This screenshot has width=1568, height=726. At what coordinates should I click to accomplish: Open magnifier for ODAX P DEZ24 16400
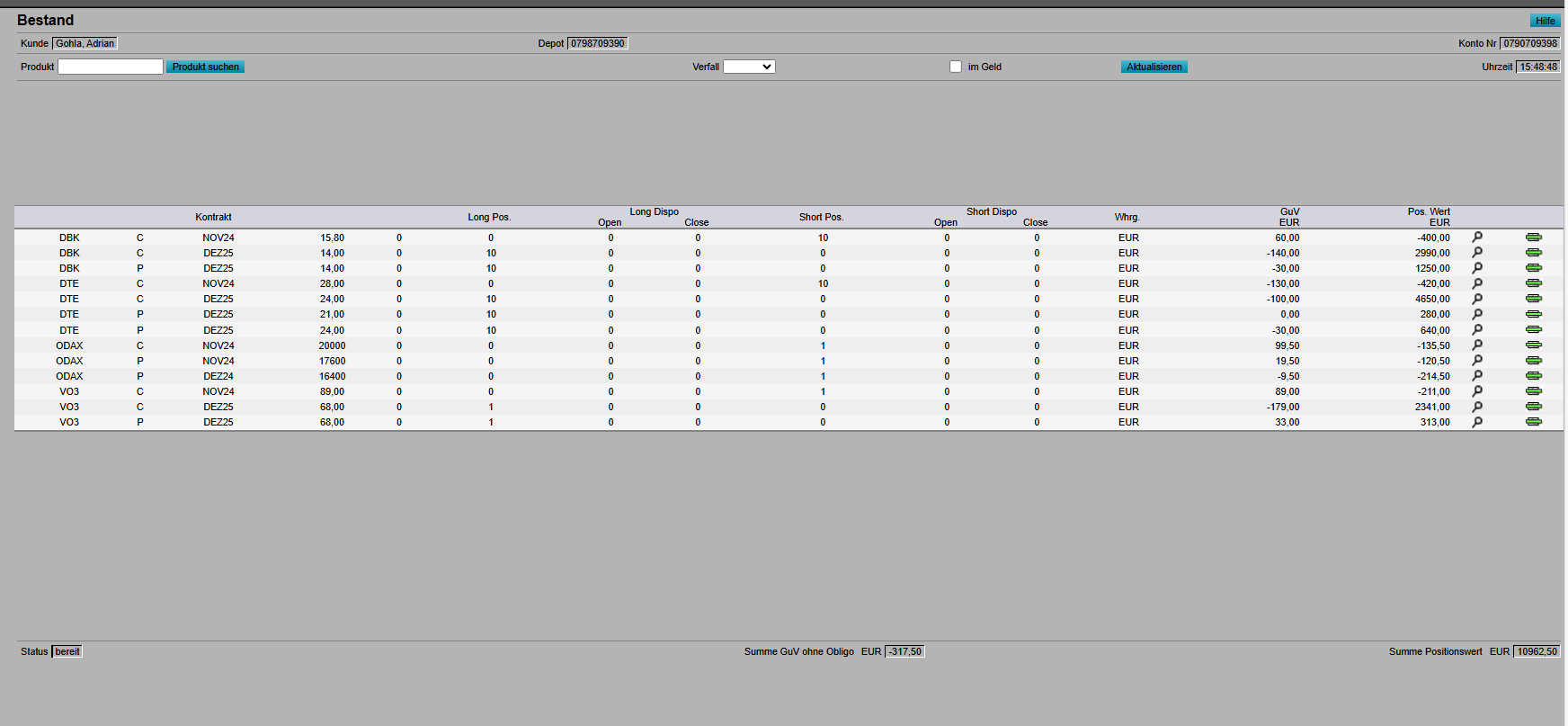pos(1476,376)
